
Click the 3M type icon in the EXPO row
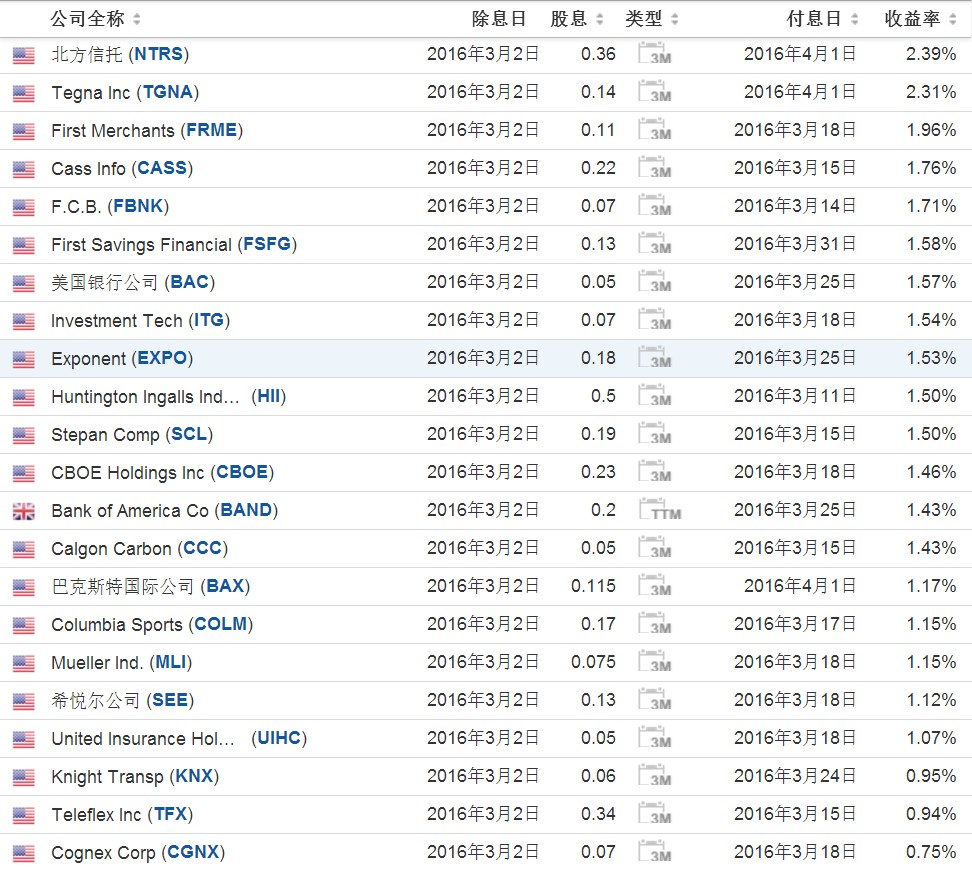coord(654,359)
